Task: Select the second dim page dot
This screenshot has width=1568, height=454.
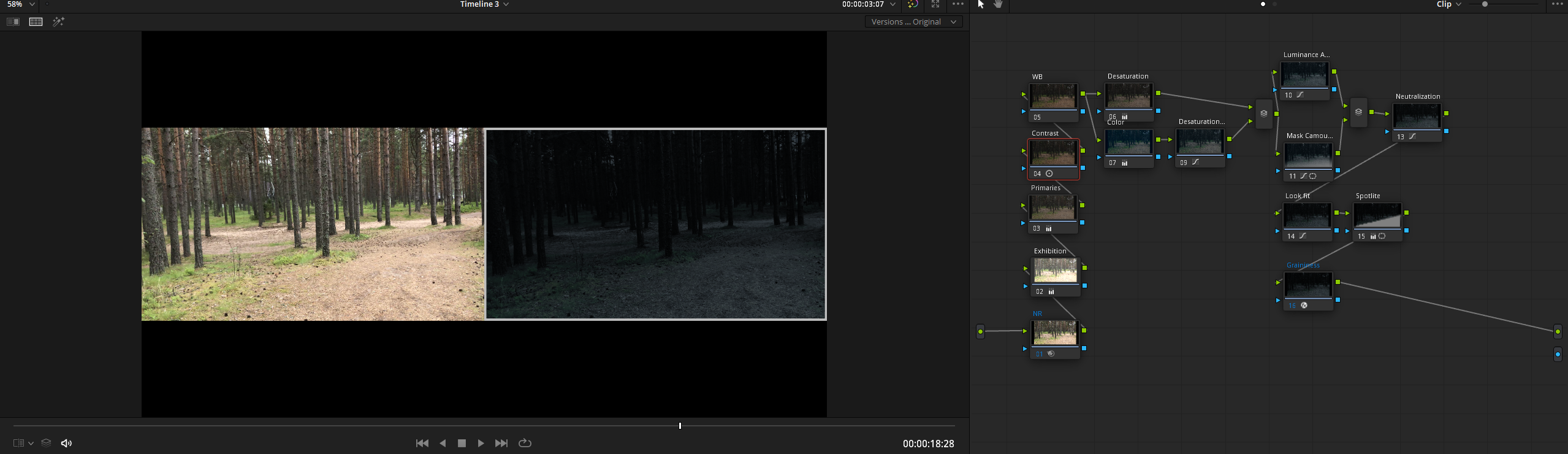Action: 1275,4
